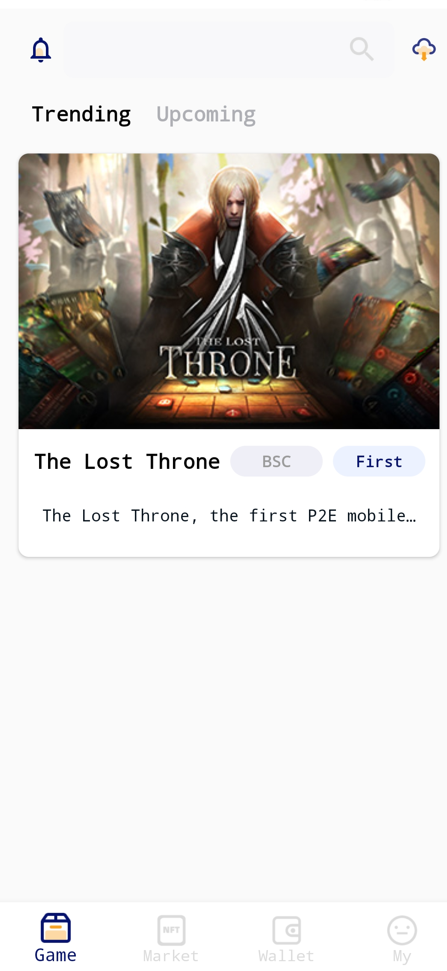Tap the Wallet label in bottom navigation
Image resolution: width=447 pixels, height=971 pixels.
point(287,956)
